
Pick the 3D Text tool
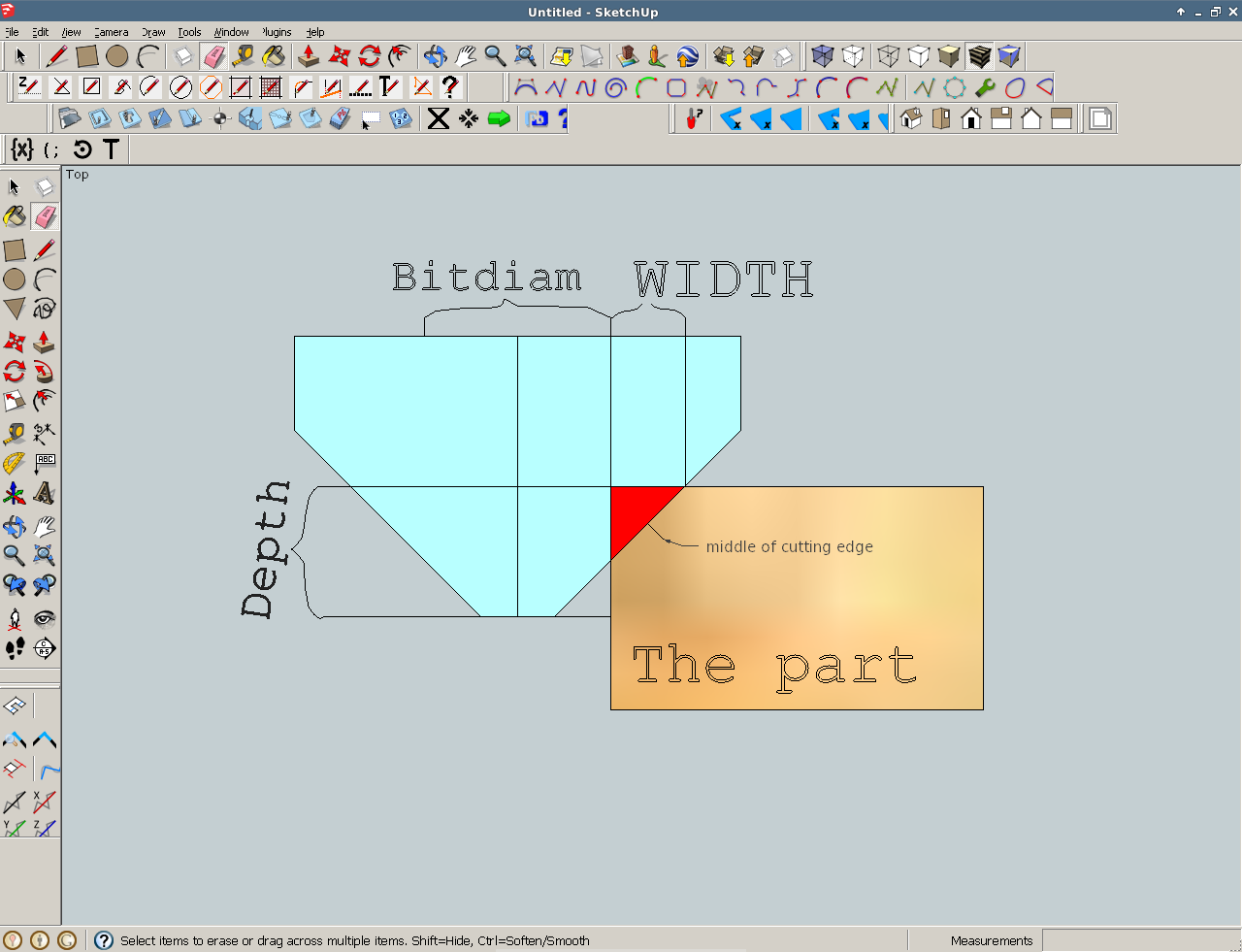coord(44,493)
